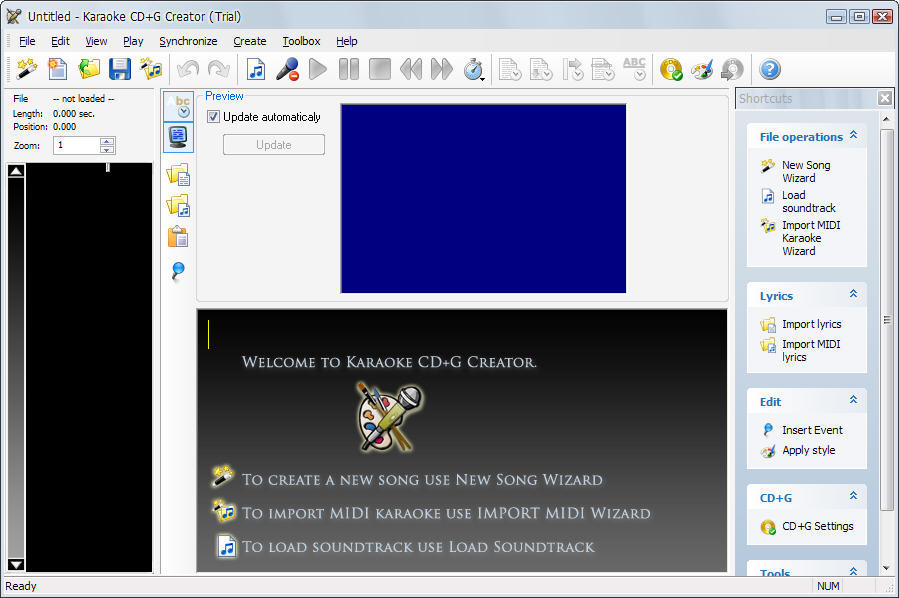Collapse the Edit section in Shortcuts
Image resolution: width=899 pixels, height=598 pixels.
coord(853,399)
